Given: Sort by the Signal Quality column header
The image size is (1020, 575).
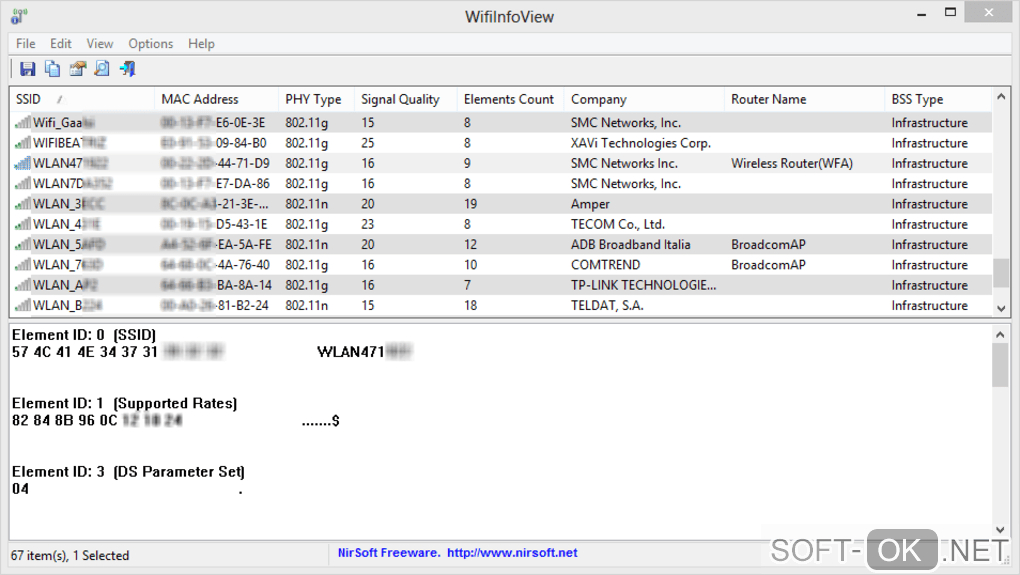Looking at the screenshot, I should click(x=405, y=99).
